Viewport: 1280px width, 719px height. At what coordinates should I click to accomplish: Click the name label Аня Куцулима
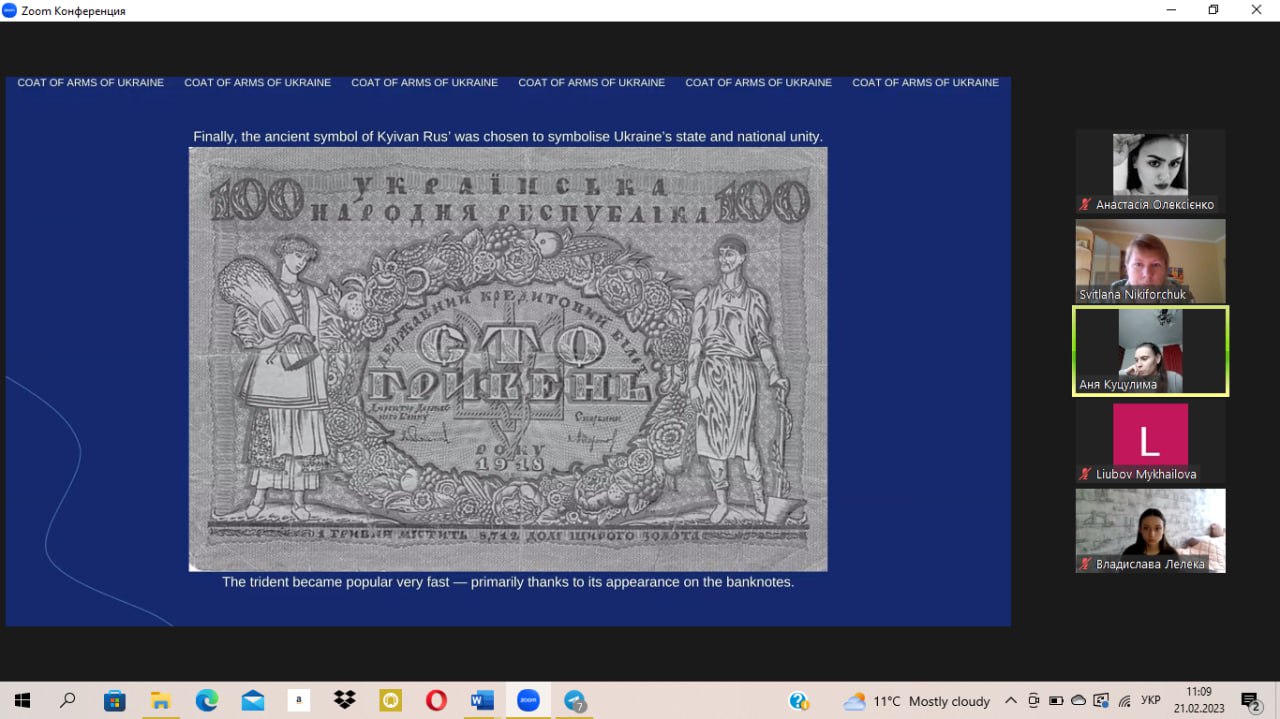(1118, 384)
